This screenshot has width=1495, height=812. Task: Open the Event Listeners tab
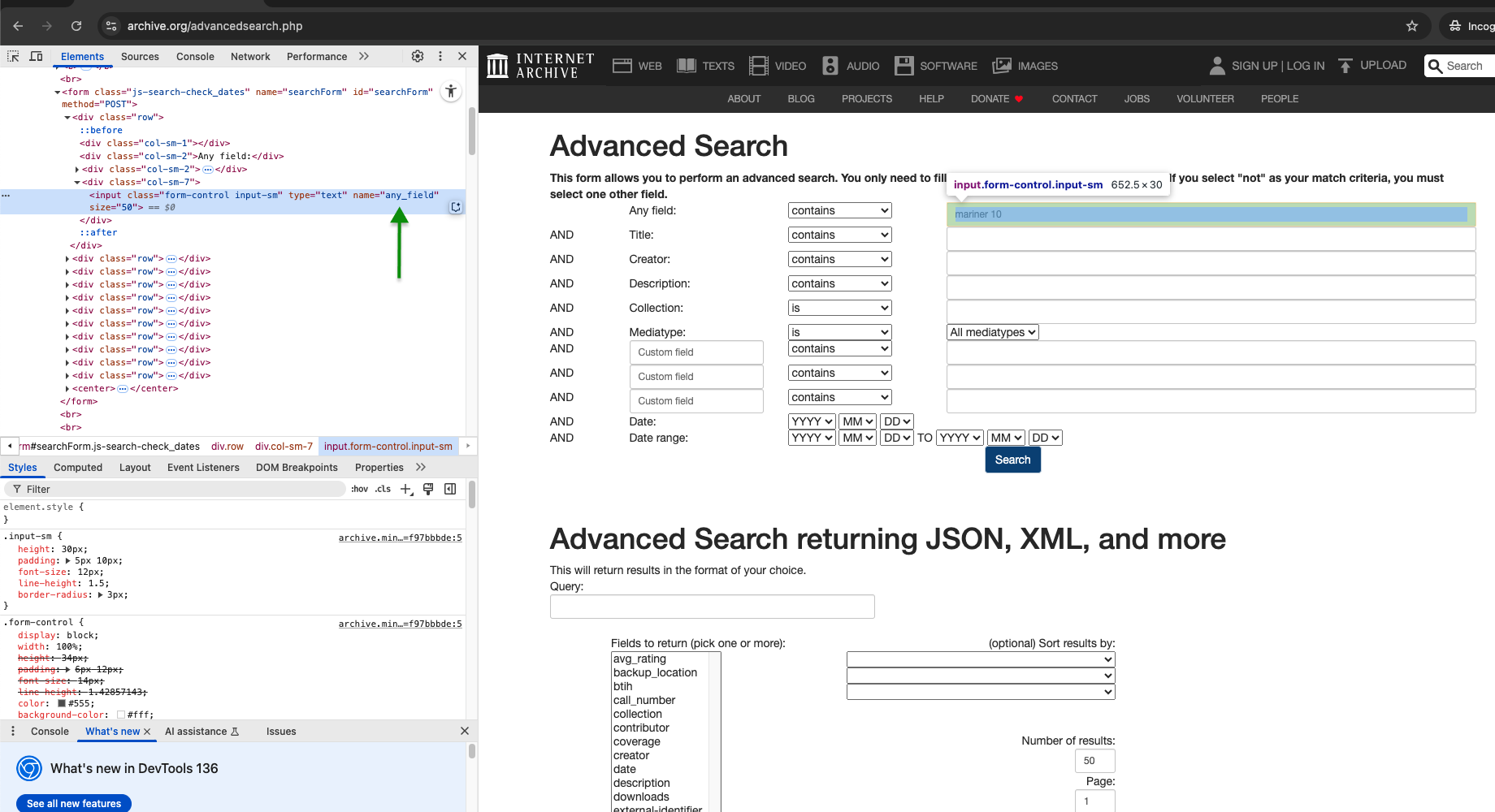point(203,467)
